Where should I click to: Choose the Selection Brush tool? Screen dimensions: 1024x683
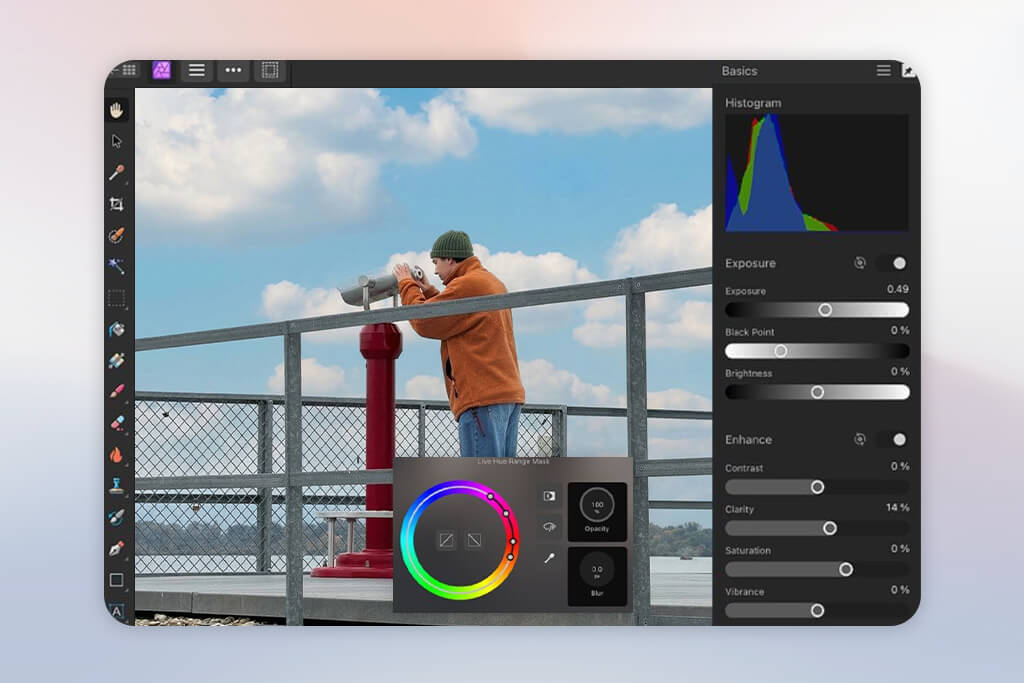pos(117,235)
